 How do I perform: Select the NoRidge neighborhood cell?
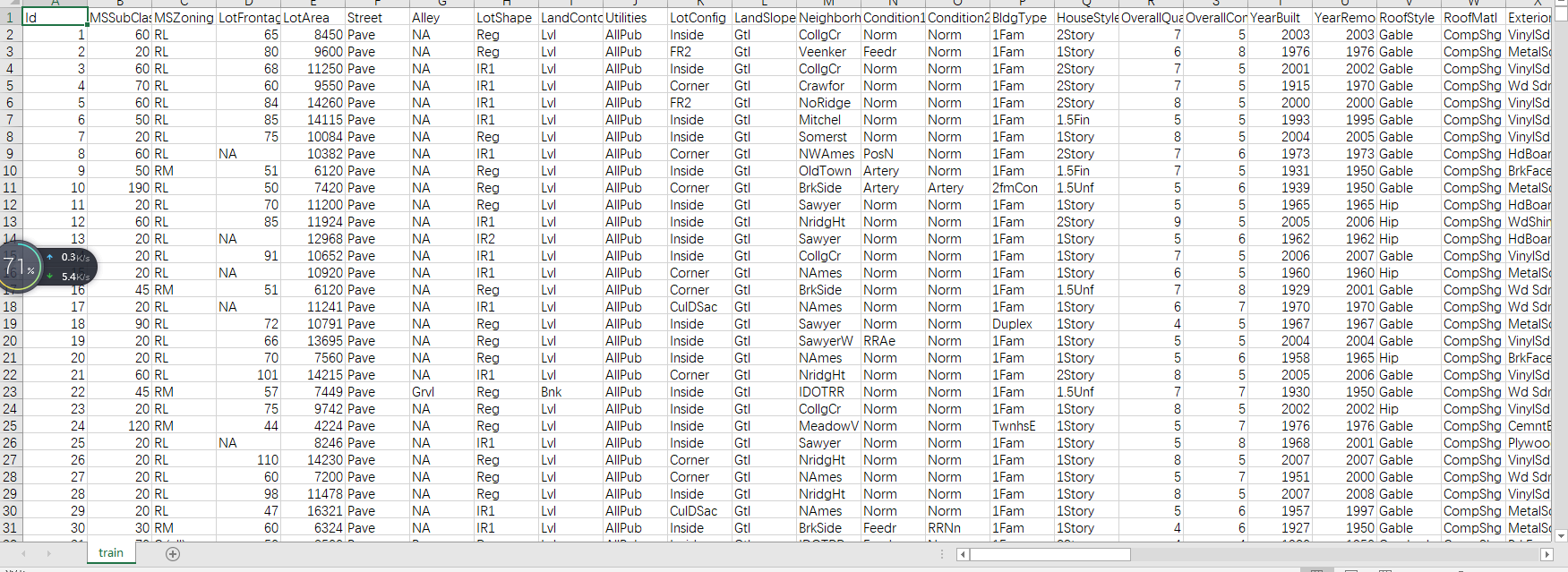tap(828, 103)
